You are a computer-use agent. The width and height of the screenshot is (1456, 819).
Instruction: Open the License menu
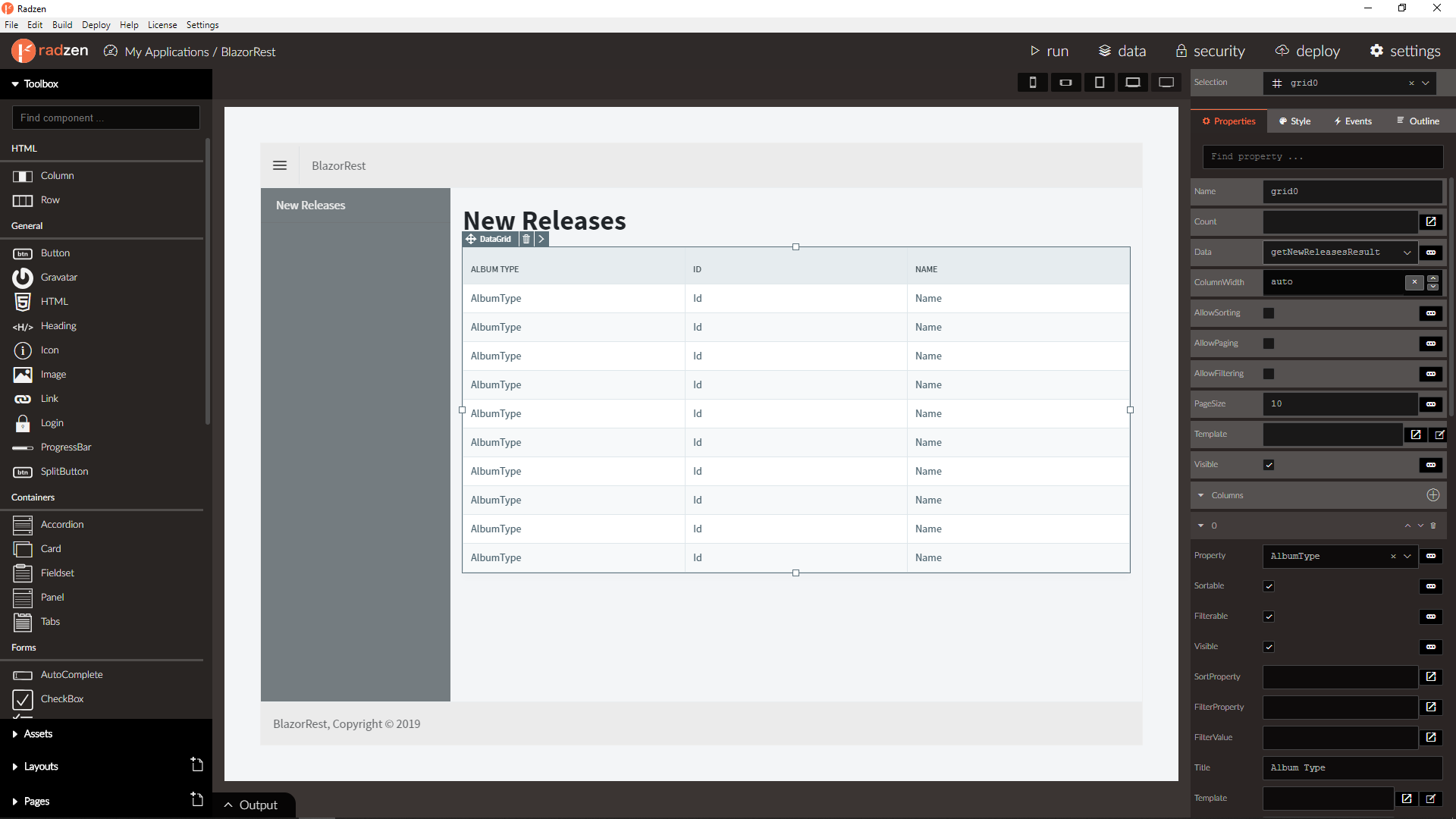(162, 25)
